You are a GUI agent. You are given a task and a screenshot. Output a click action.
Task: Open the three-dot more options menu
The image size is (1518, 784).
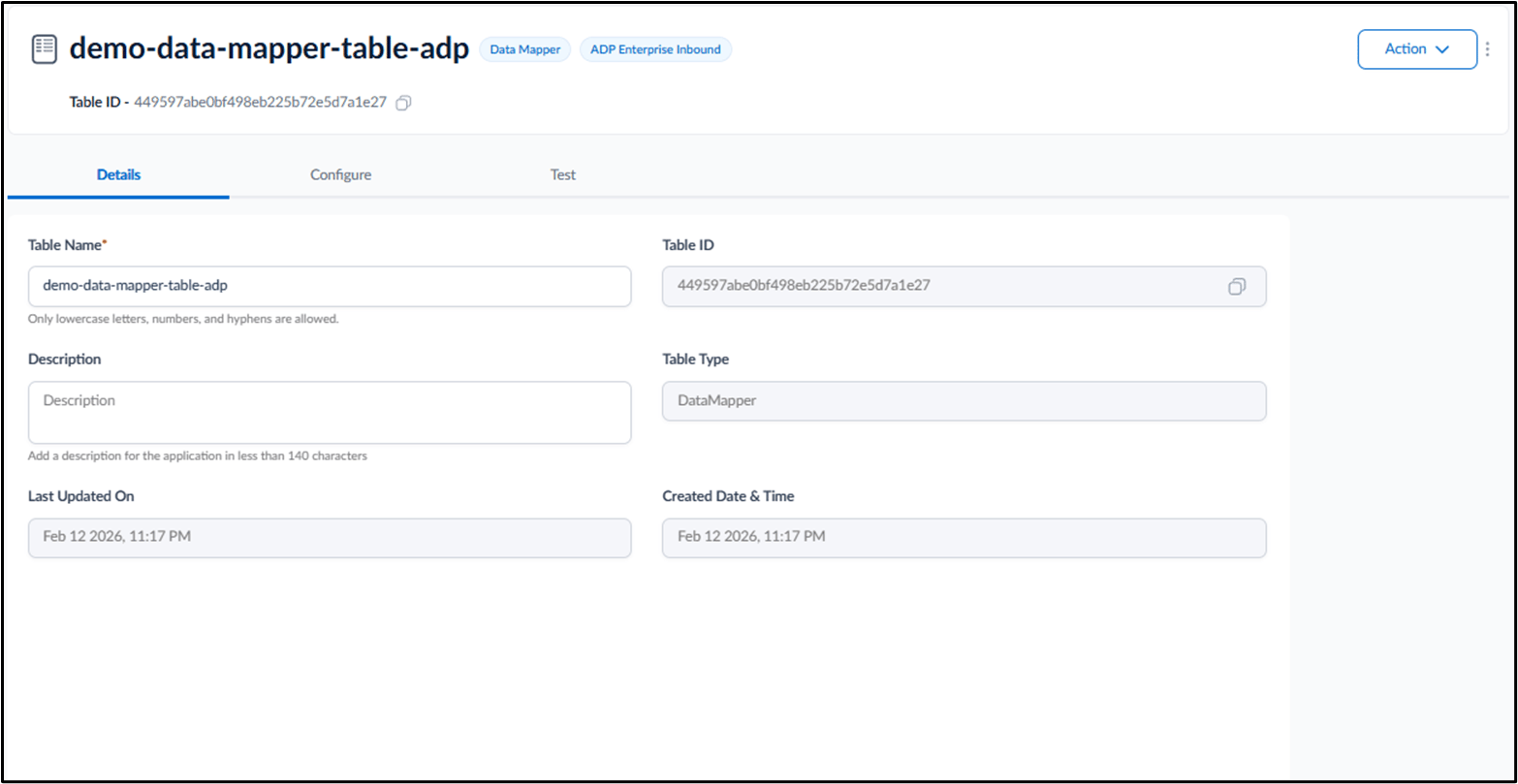pos(1488,49)
